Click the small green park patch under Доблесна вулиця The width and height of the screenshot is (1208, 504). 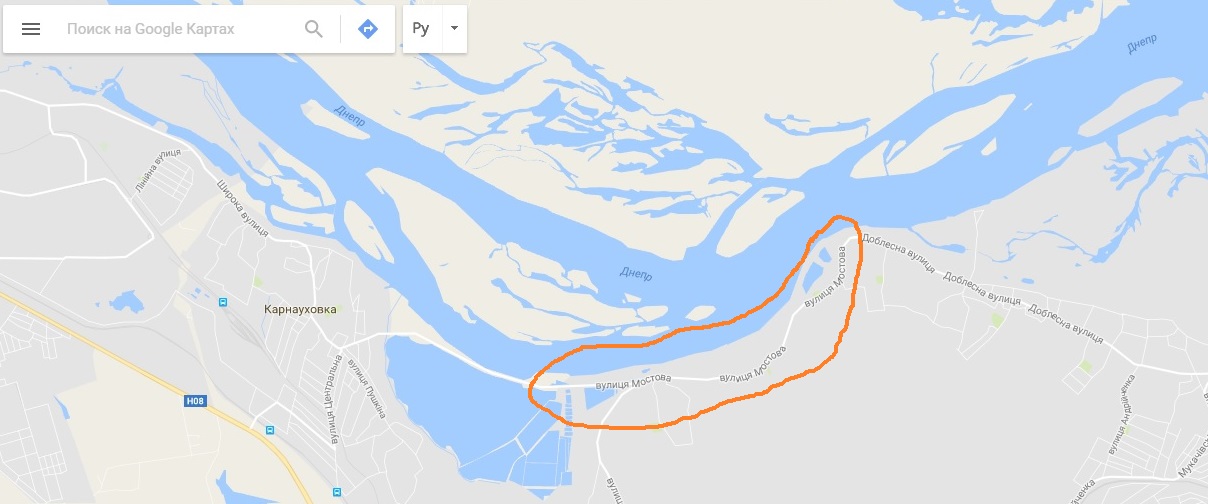997,319
